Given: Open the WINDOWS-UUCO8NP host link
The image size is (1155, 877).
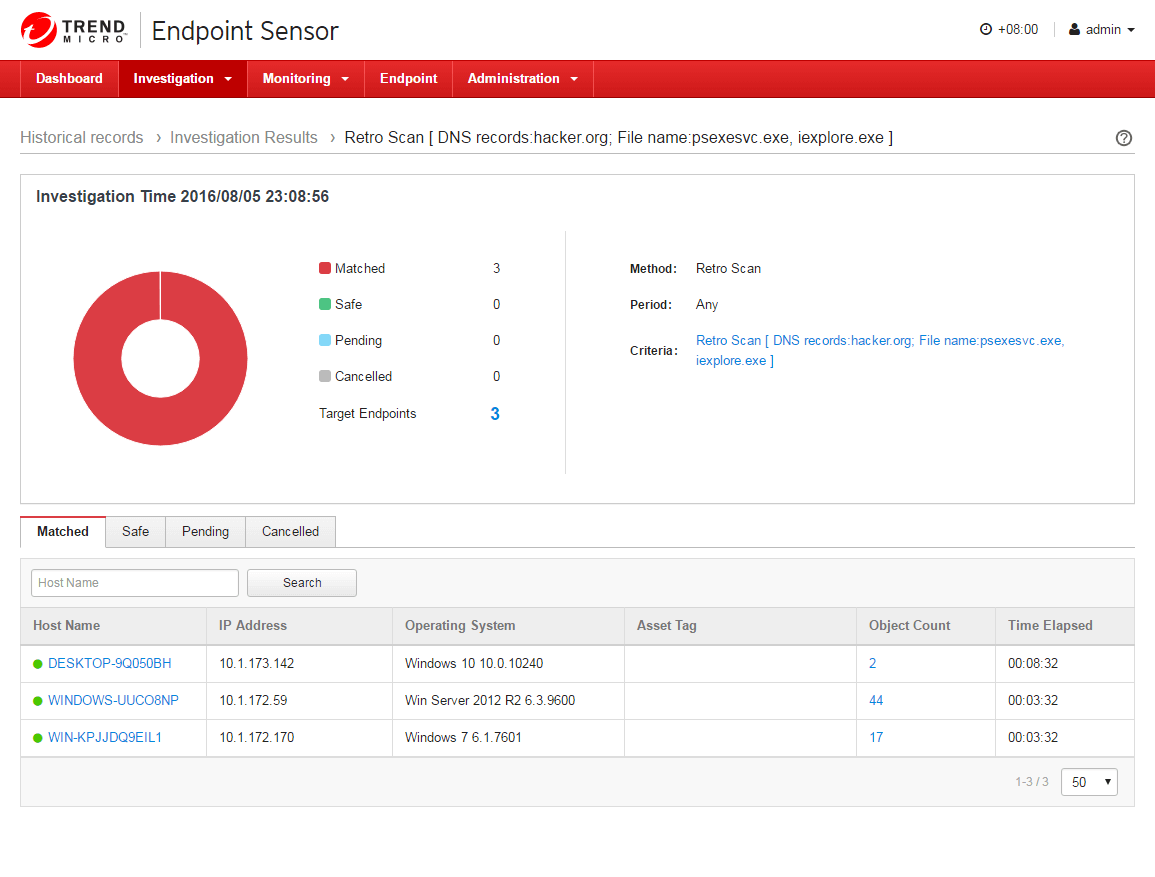Looking at the screenshot, I should click(113, 701).
